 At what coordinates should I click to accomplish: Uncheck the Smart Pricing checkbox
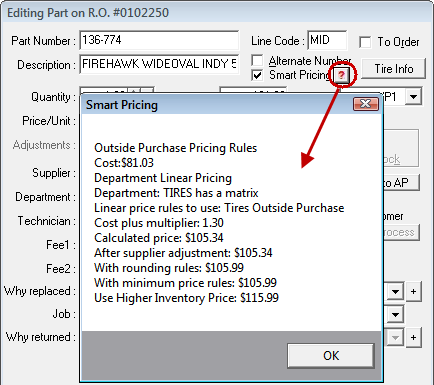click(x=257, y=75)
